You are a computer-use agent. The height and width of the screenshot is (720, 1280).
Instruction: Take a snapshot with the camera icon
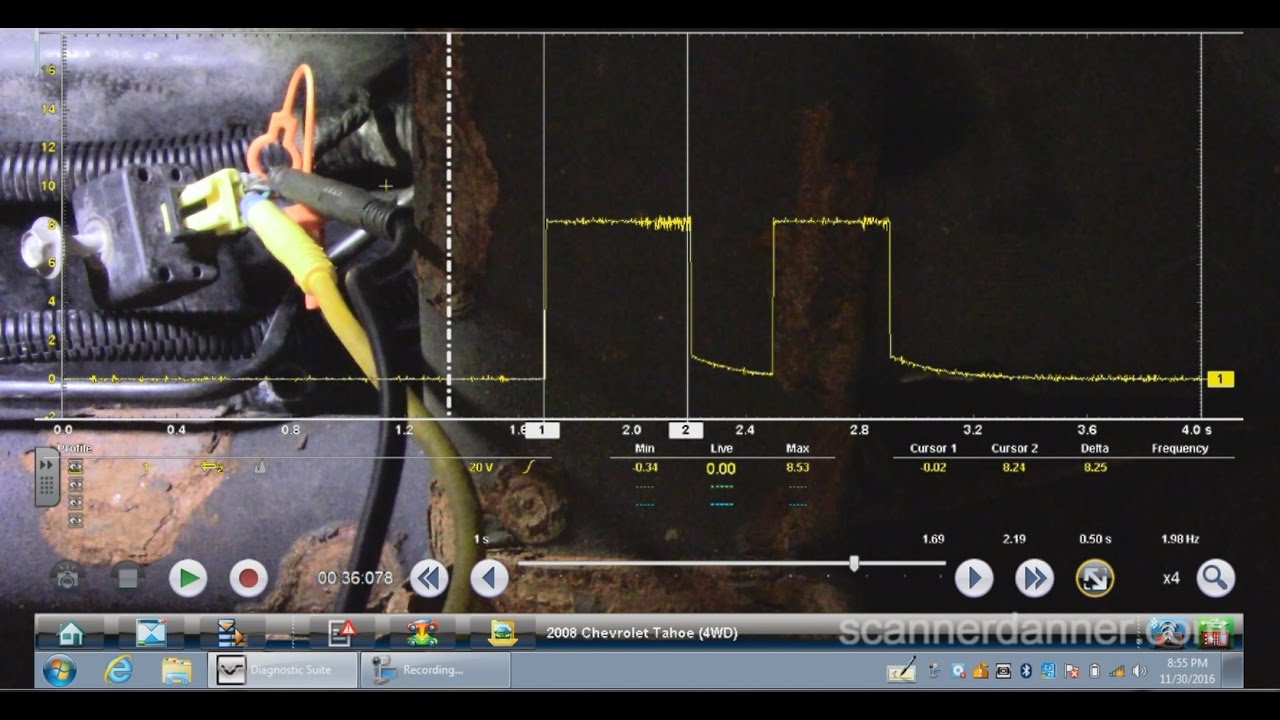click(68, 578)
